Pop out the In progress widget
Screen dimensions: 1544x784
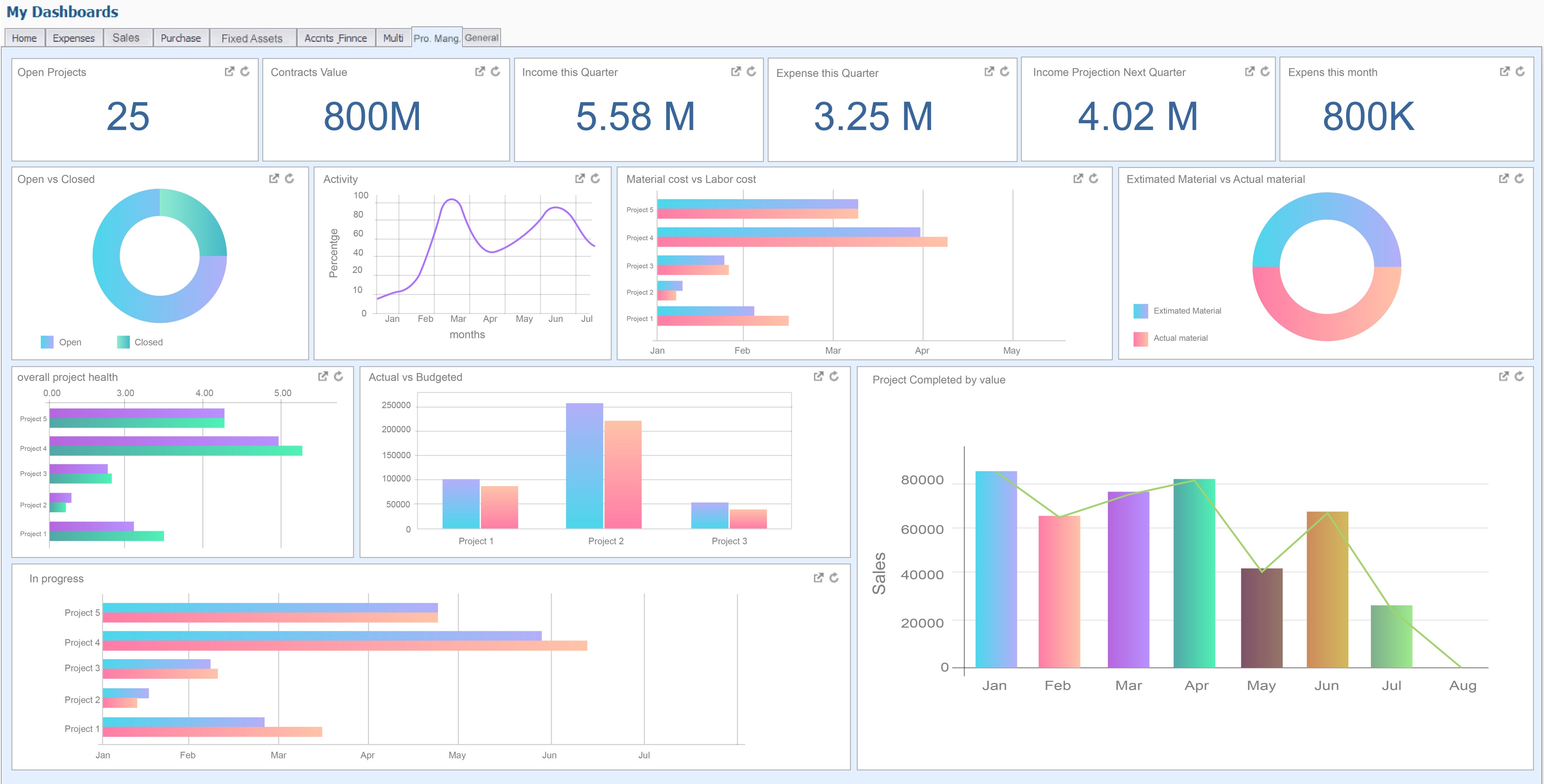coord(818,577)
